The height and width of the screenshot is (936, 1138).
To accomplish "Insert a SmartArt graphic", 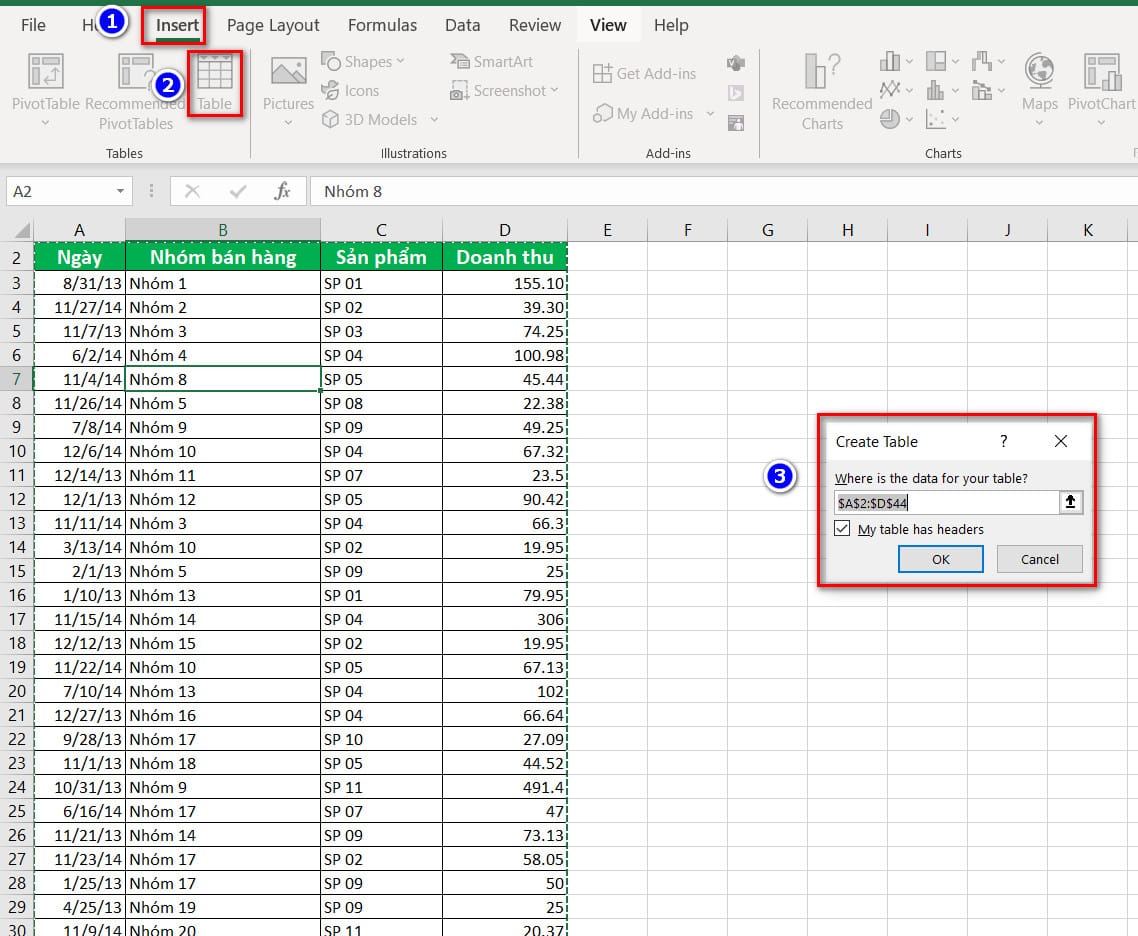I will [x=492, y=62].
